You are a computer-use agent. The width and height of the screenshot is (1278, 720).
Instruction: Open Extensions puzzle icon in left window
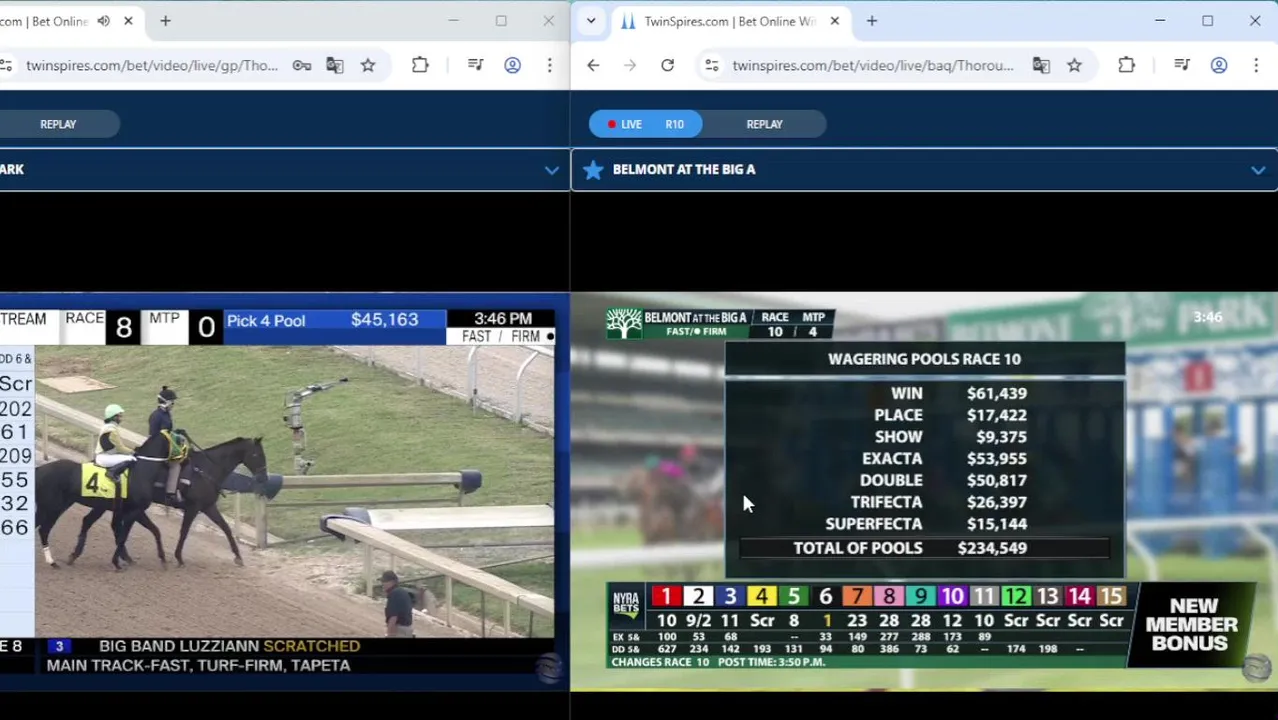click(x=420, y=66)
